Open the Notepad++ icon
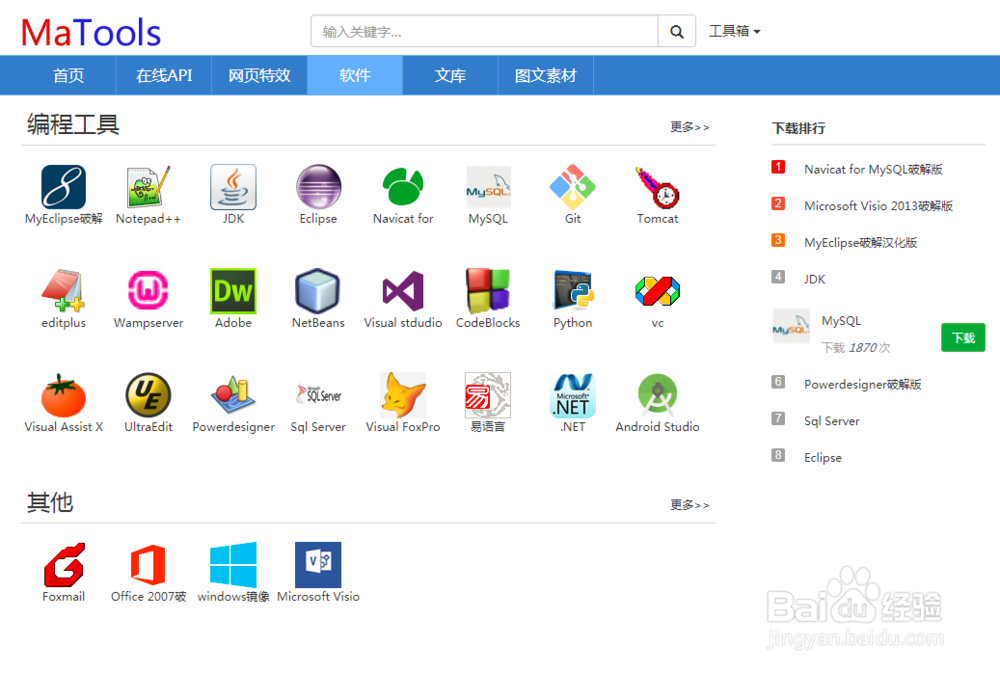1000x673 pixels. (x=148, y=187)
